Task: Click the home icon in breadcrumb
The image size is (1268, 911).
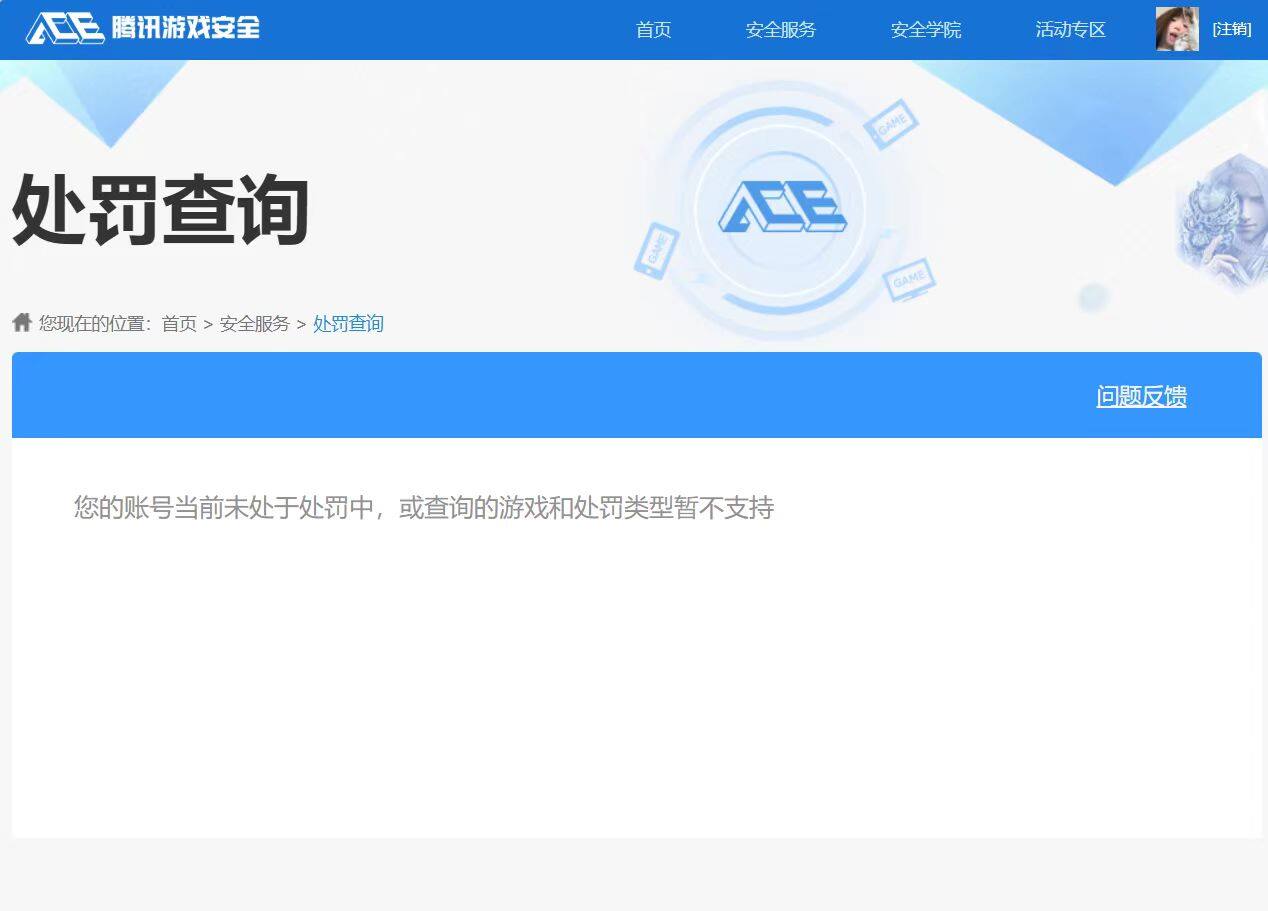Action: click(22, 322)
